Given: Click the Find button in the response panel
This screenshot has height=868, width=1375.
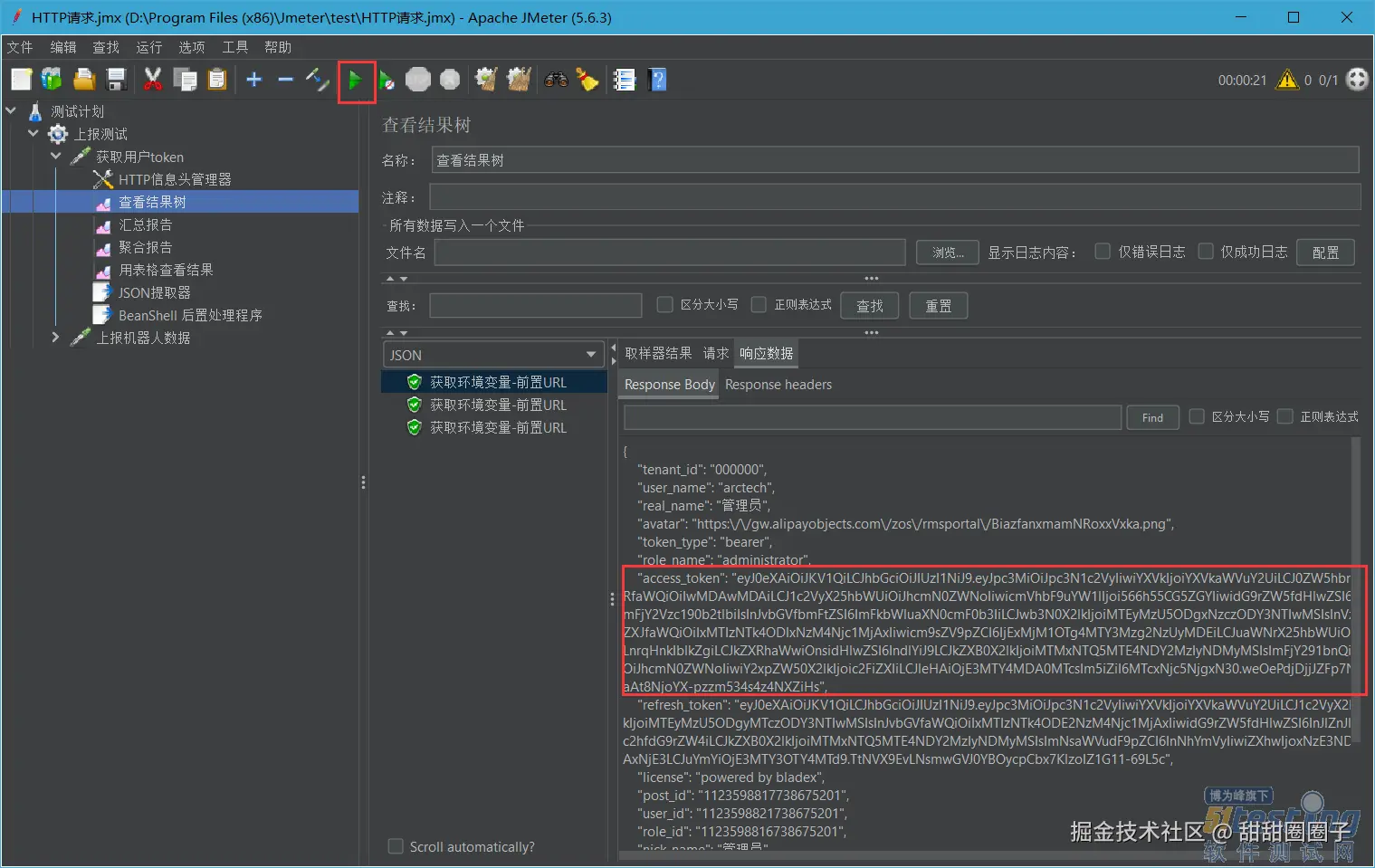Looking at the screenshot, I should [1152, 417].
